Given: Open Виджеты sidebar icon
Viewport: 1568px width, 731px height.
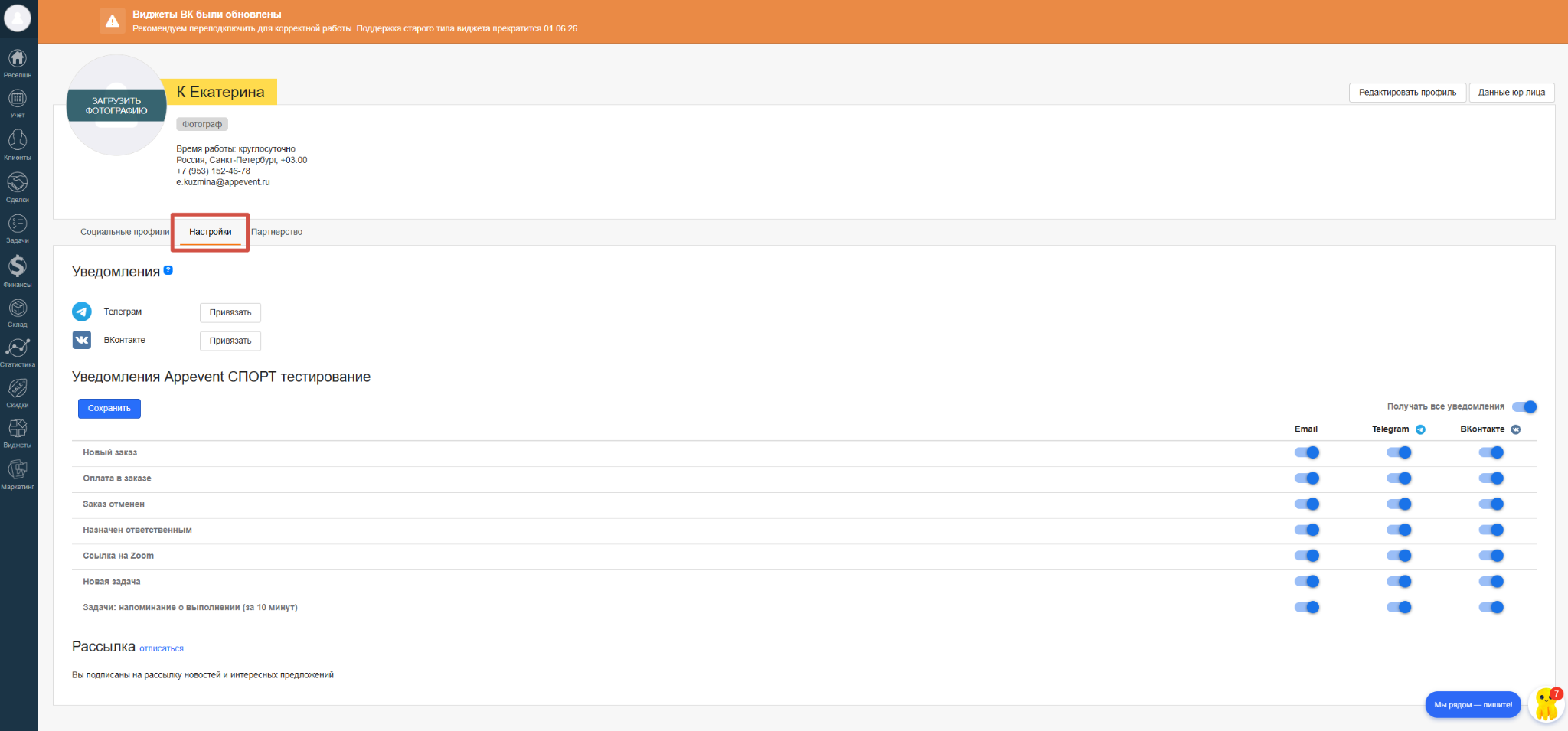Looking at the screenshot, I should 18,433.
